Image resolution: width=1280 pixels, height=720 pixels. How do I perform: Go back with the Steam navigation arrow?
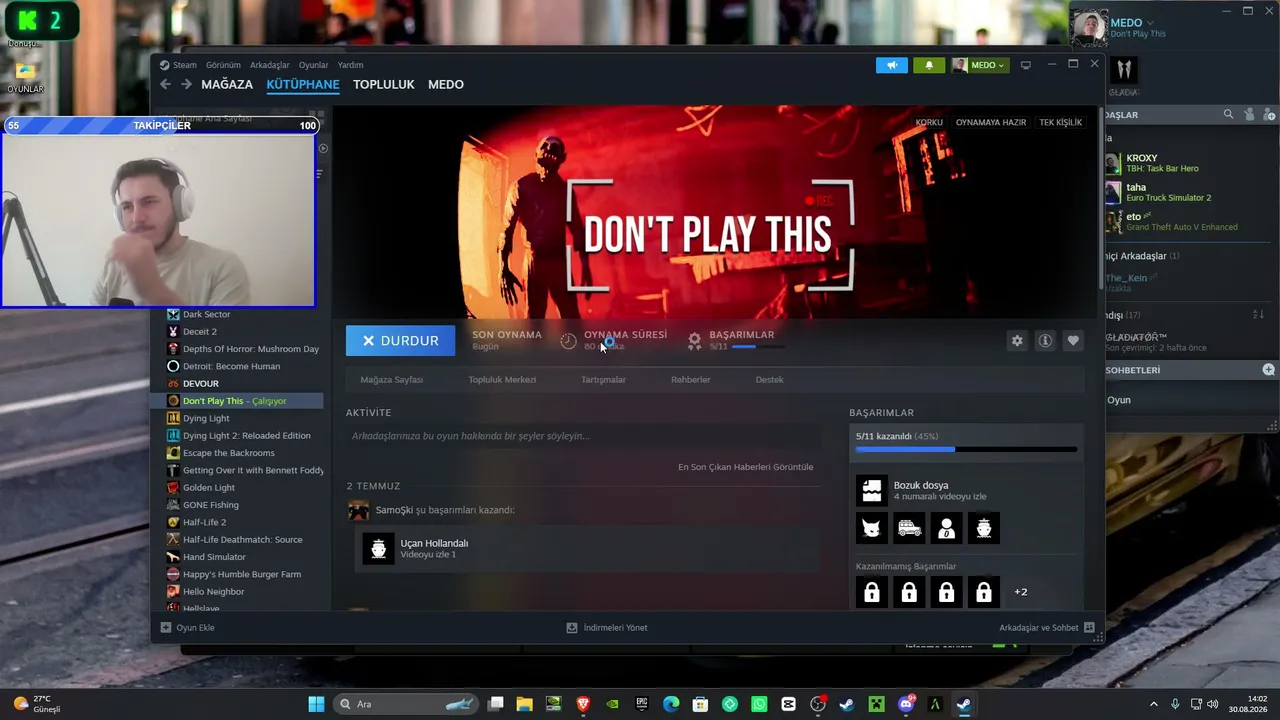pyautogui.click(x=166, y=85)
